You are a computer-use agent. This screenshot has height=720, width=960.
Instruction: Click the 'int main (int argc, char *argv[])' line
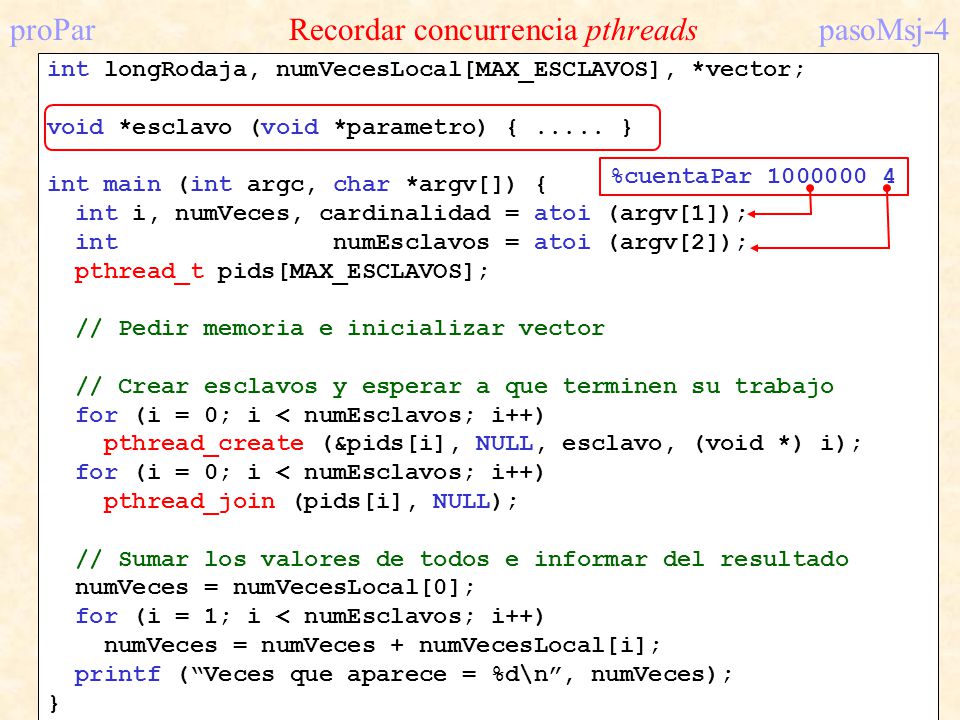pyautogui.click(x=297, y=184)
